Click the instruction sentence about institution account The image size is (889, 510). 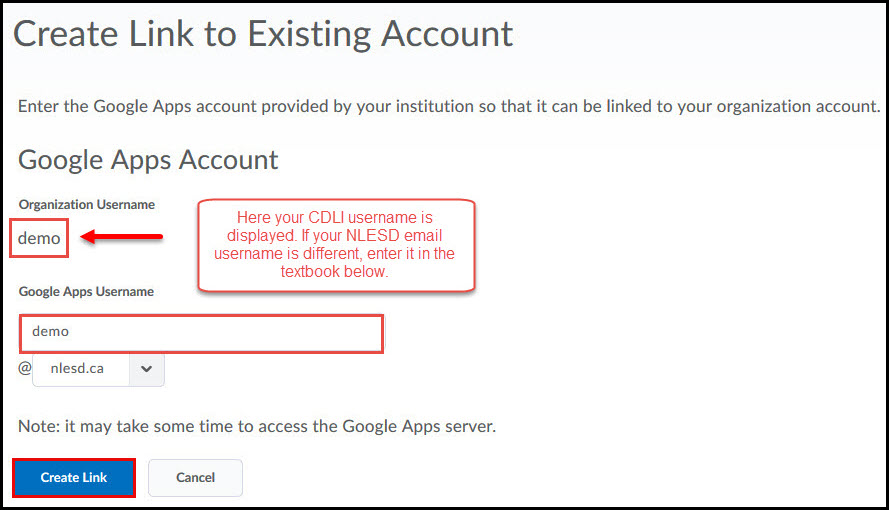[448, 107]
